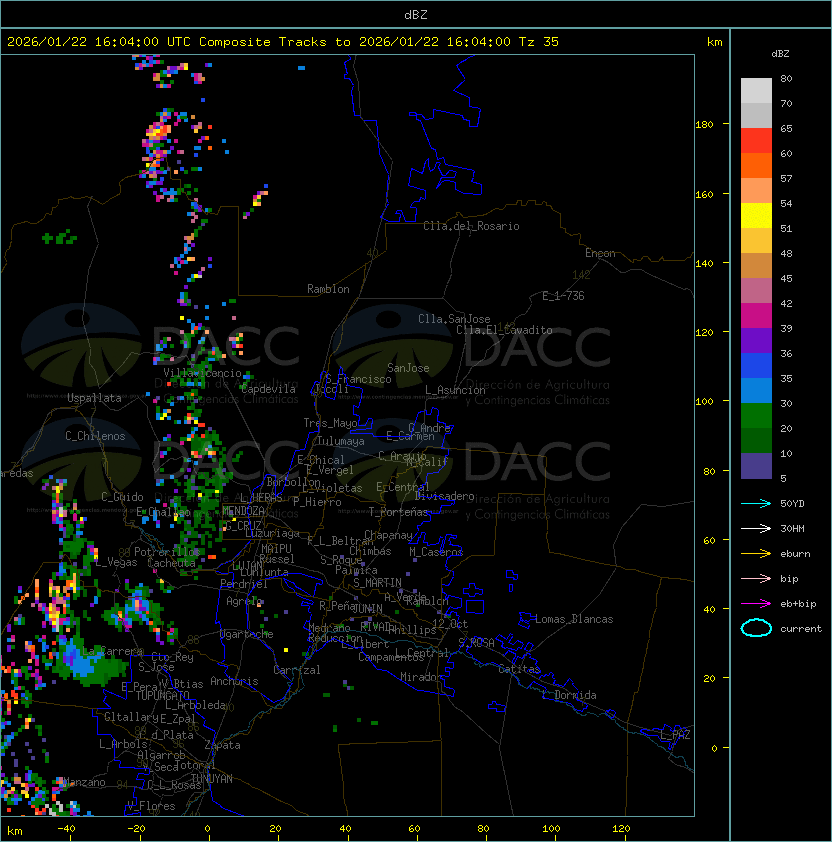832x842 pixels.
Task: Click the 'Zapata' map label
Action: click(x=222, y=745)
